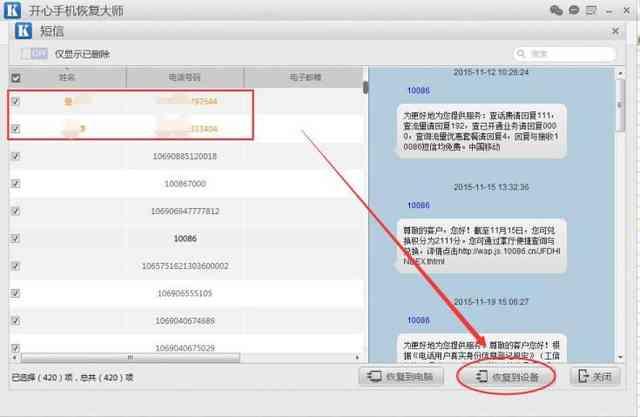The height and width of the screenshot is (417, 640).
Task: Select the phone number 1069040675029
Action: (185, 348)
